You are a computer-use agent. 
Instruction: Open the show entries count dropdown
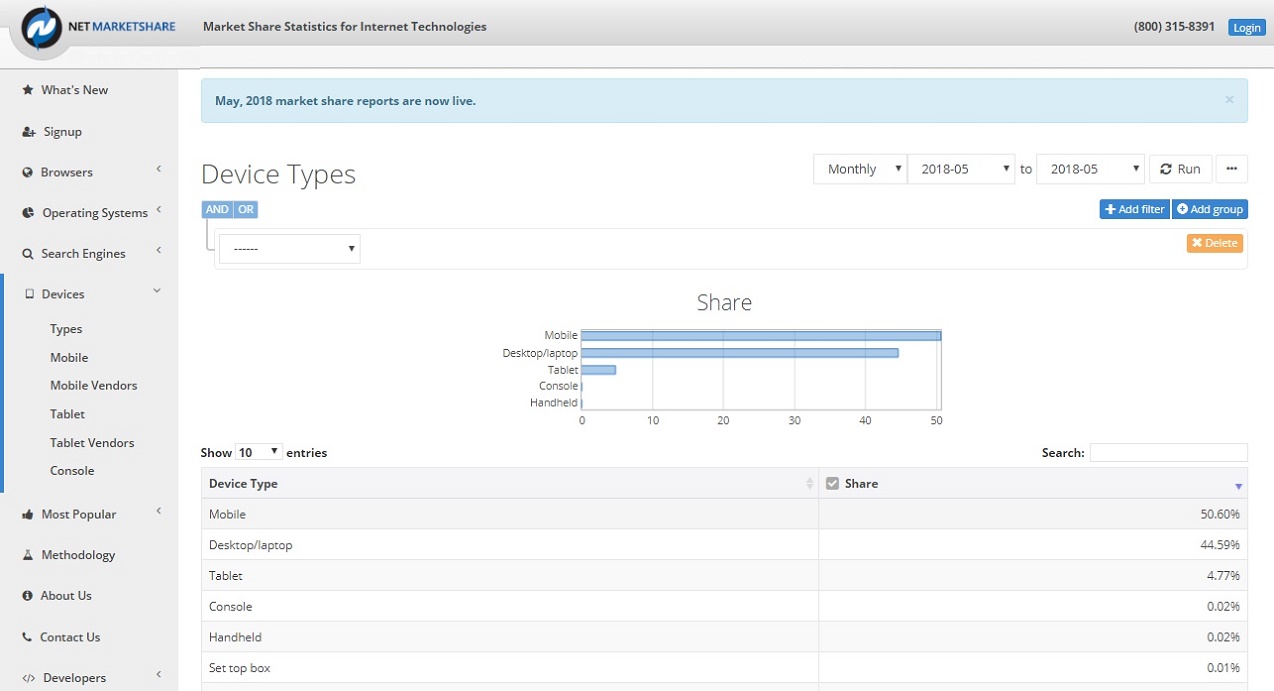click(x=259, y=453)
